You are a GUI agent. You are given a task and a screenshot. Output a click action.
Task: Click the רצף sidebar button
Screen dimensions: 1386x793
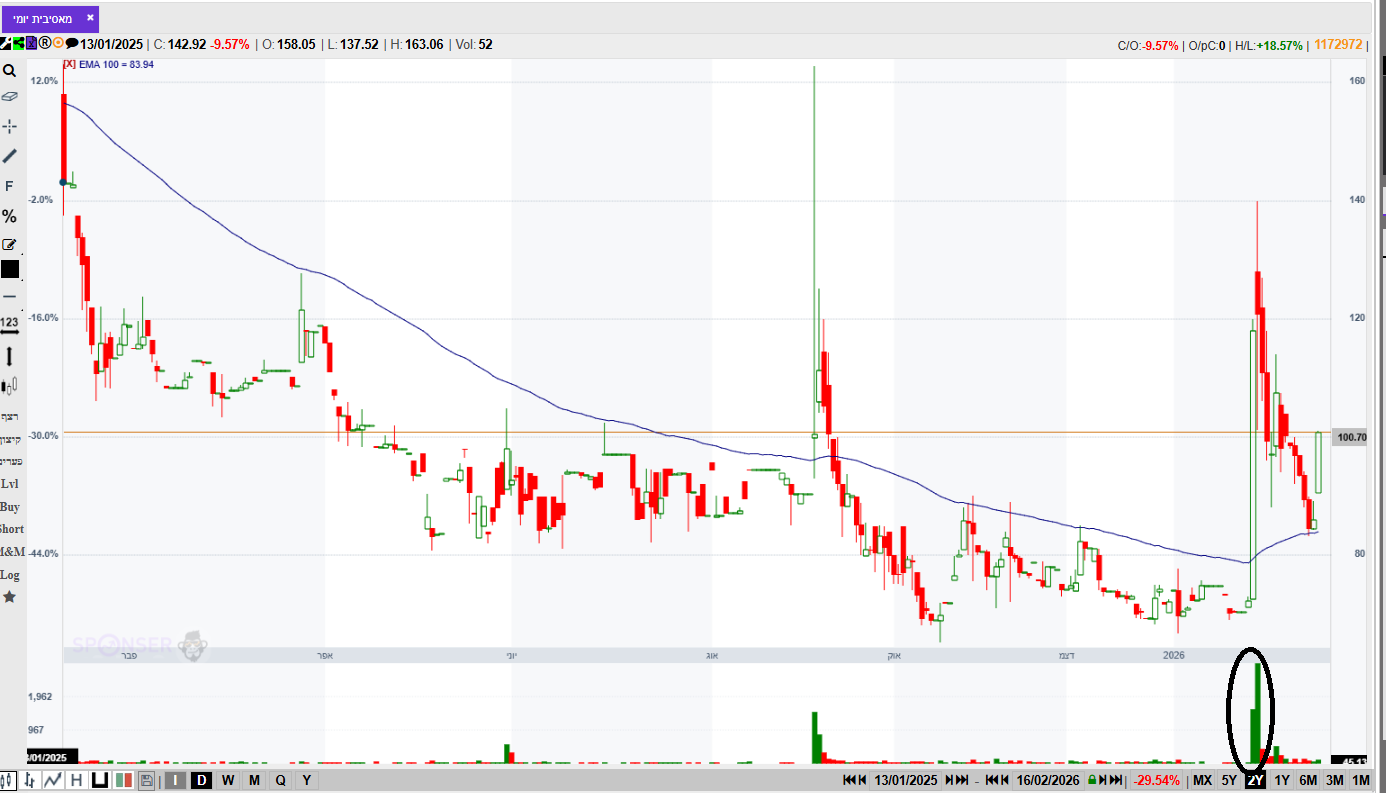[10, 416]
